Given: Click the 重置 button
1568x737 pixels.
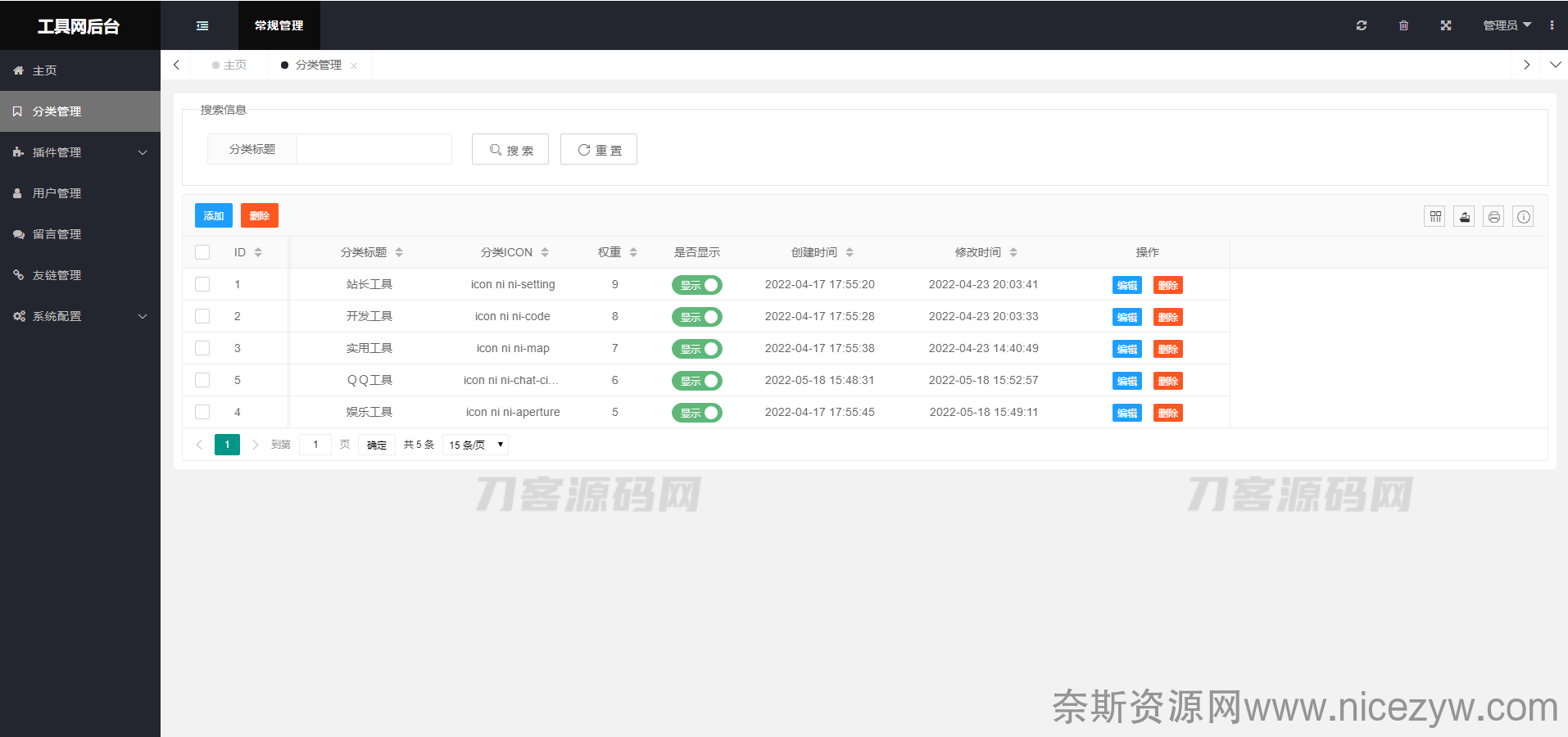Looking at the screenshot, I should (599, 149).
